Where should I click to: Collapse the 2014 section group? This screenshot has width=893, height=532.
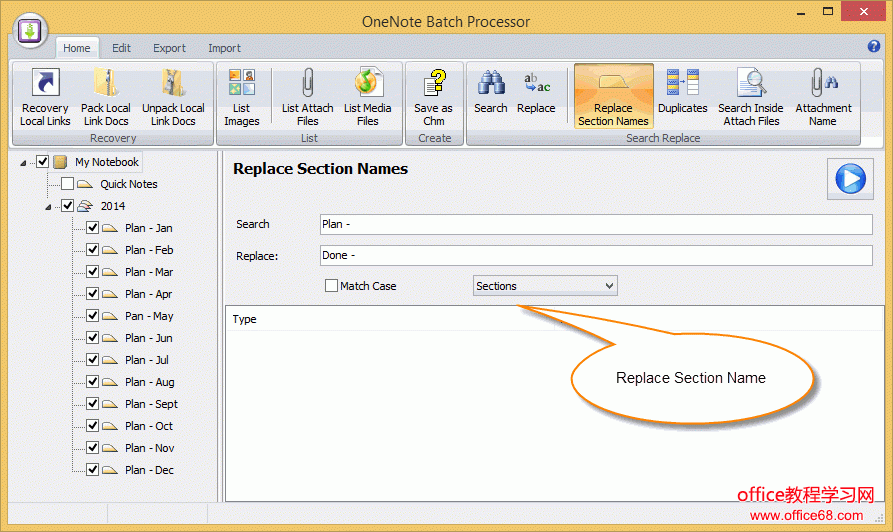point(49,207)
